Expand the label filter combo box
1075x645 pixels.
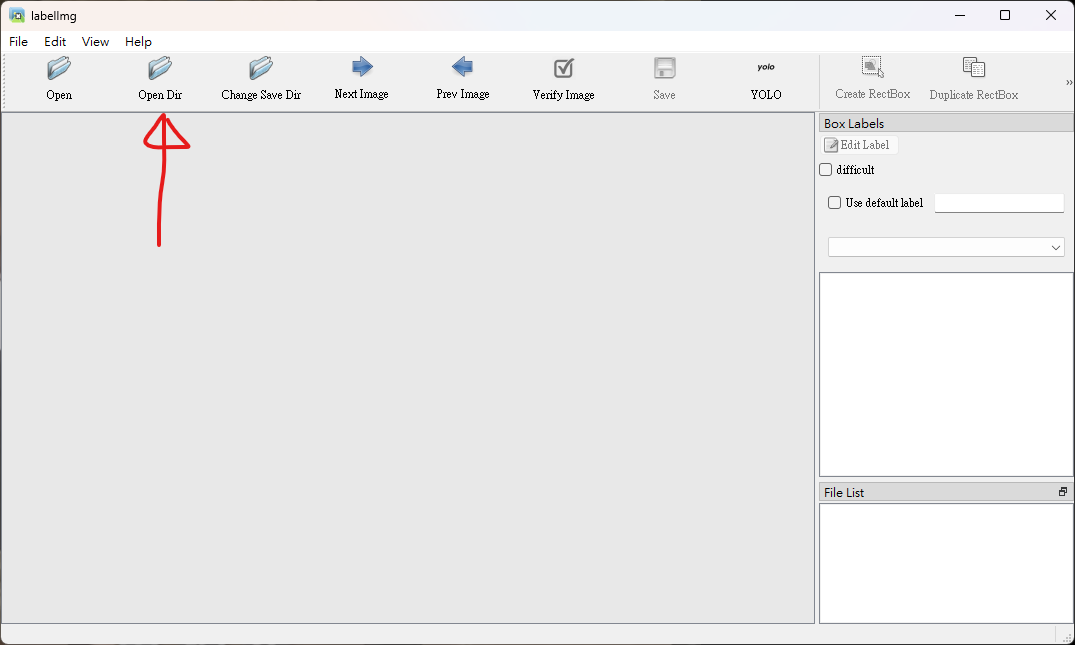pos(946,247)
